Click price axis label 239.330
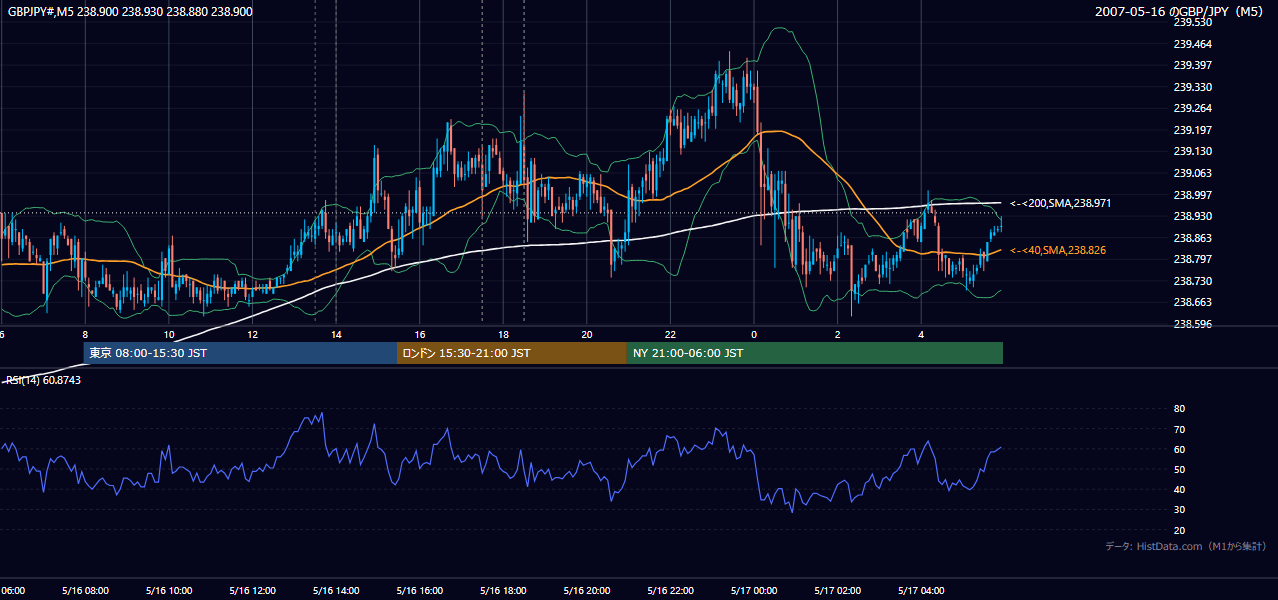The width and height of the screenshot is (1278, 600). pos(1193,87)
